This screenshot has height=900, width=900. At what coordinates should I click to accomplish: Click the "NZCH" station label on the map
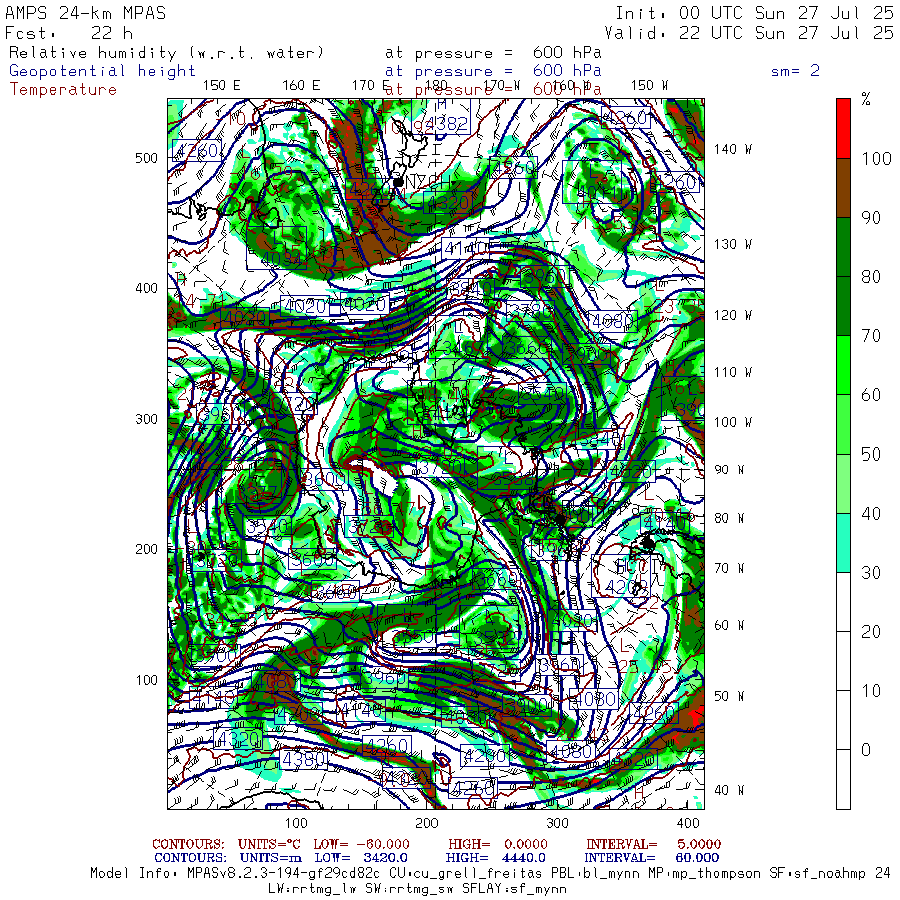(x=429, y=181)
